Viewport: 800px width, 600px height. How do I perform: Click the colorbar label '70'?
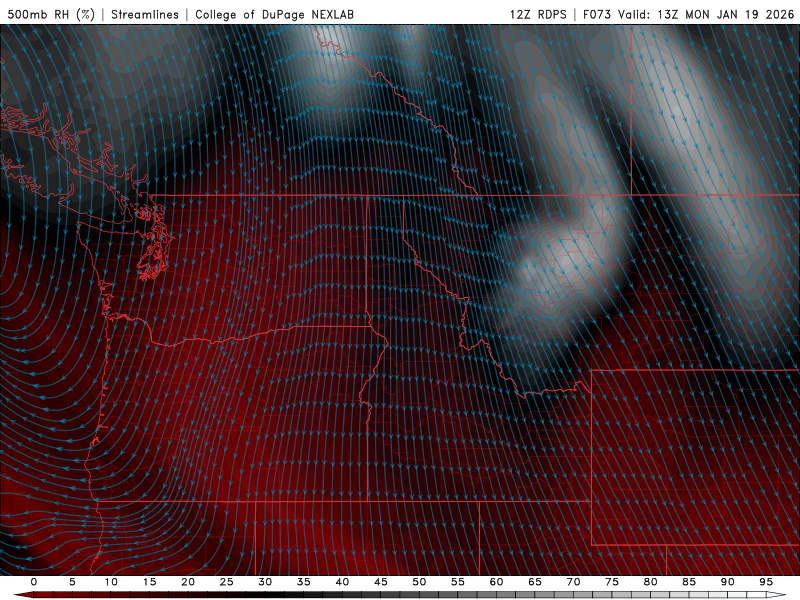[x=573, y=582]
